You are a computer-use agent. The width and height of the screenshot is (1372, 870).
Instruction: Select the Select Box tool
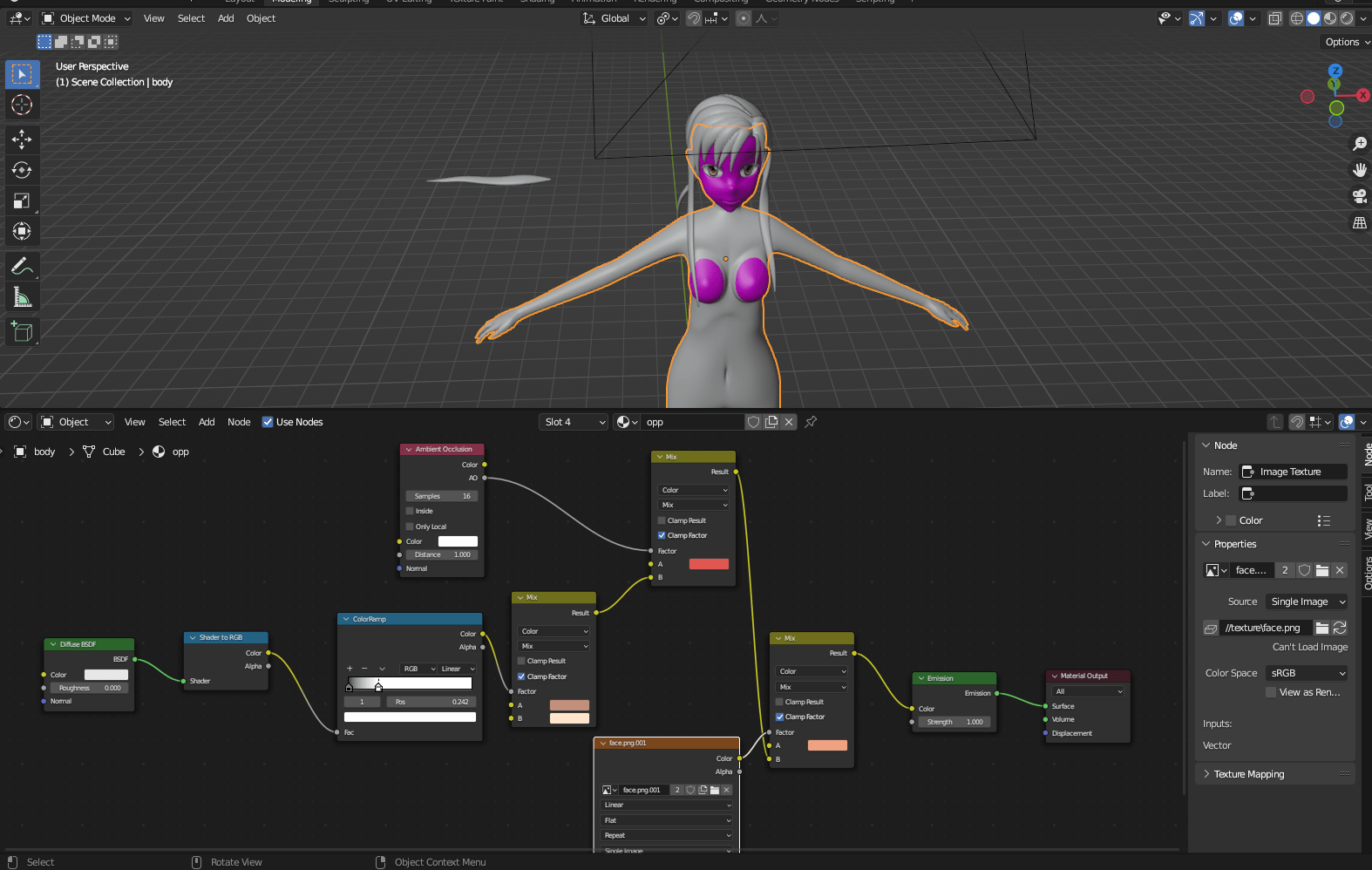pyautogui.click(x=22, y=74)
